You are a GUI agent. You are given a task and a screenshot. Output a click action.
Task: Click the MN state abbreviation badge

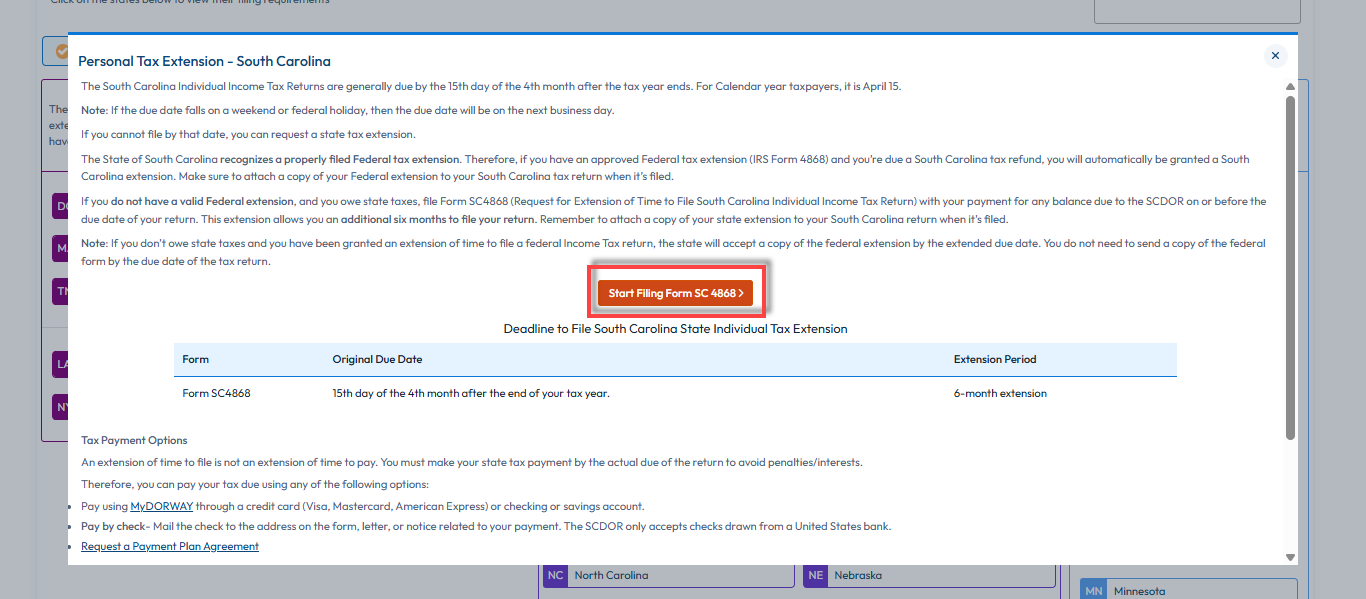point(1093,591)
